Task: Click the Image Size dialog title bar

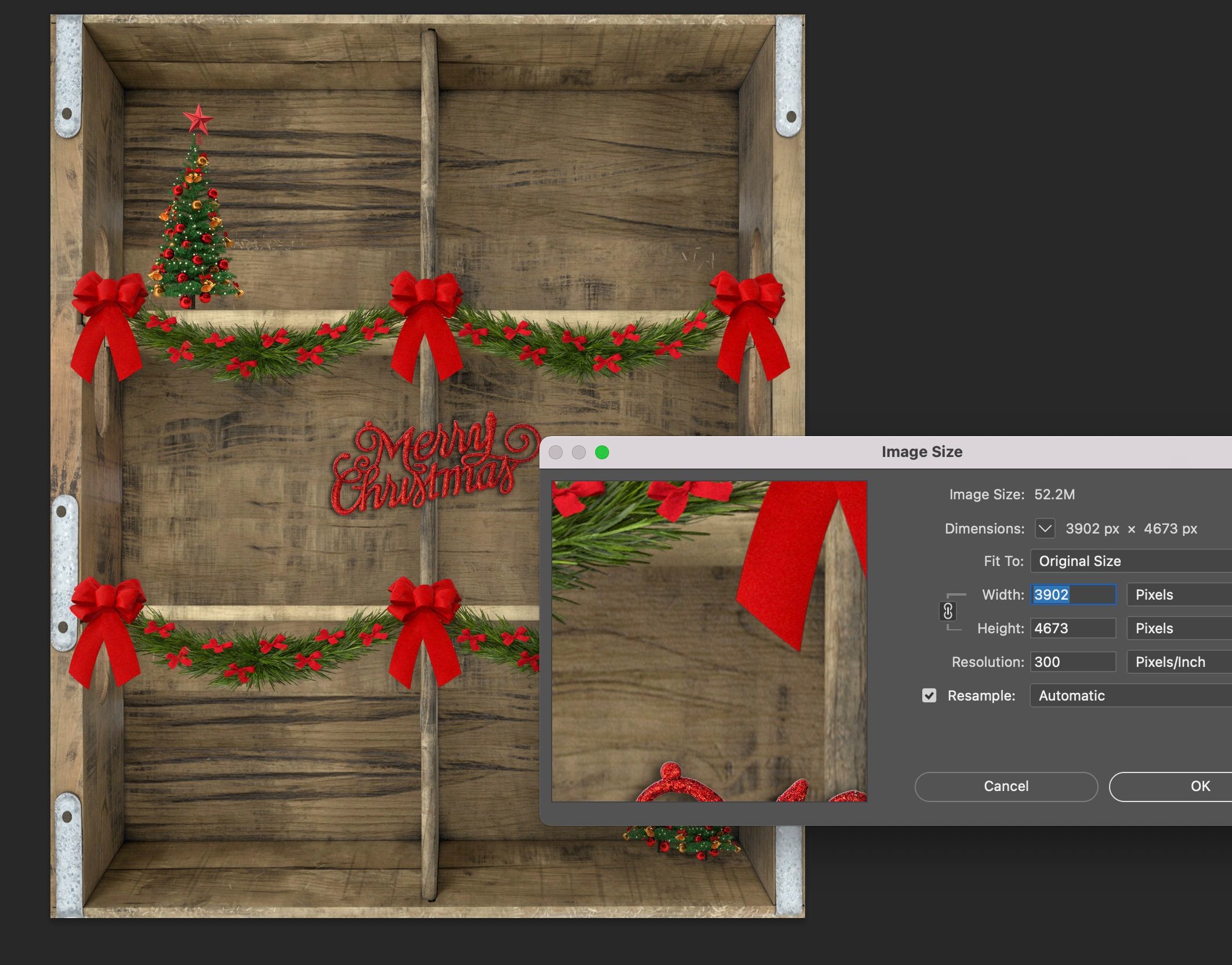Action: pyautogui.click(x=922, y=452)
